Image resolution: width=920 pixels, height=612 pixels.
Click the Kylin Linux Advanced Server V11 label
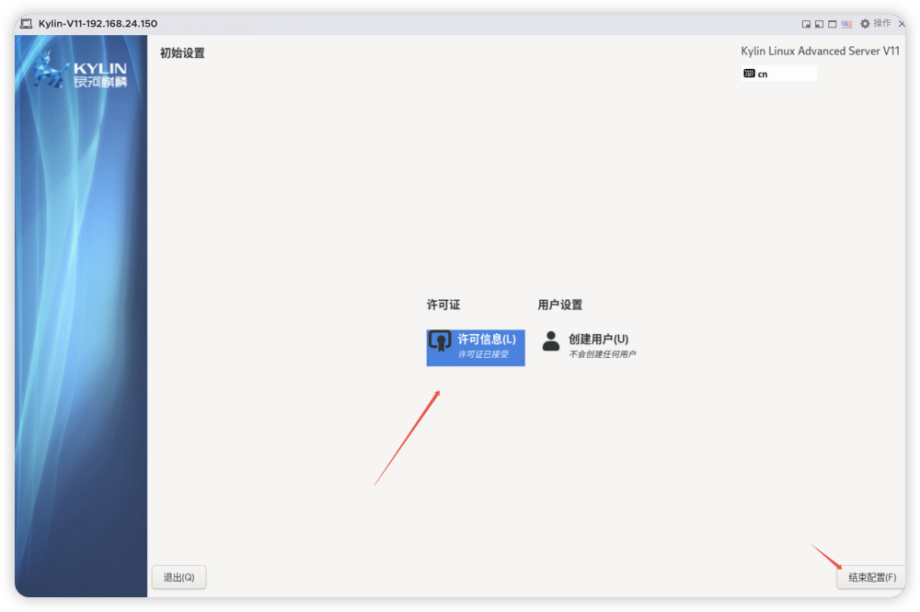(x=820, y=51)
